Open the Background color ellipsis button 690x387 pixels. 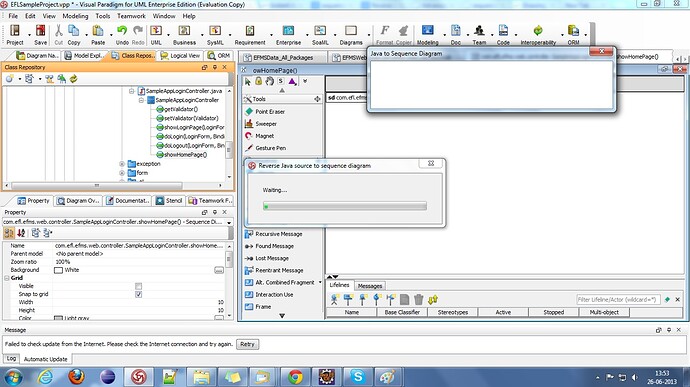point(219,270)
